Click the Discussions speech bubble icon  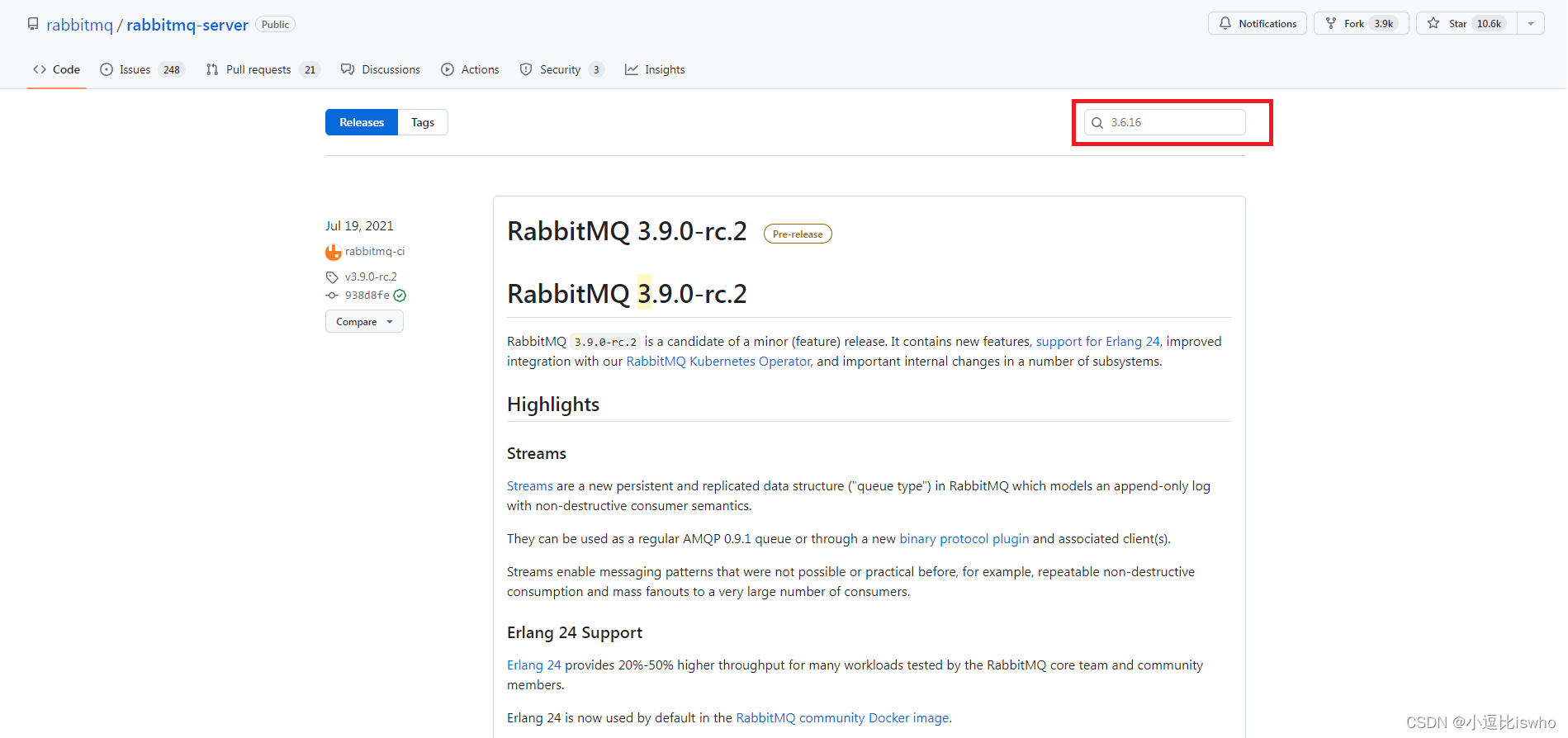pyautogui.click(x=348, y=69)
